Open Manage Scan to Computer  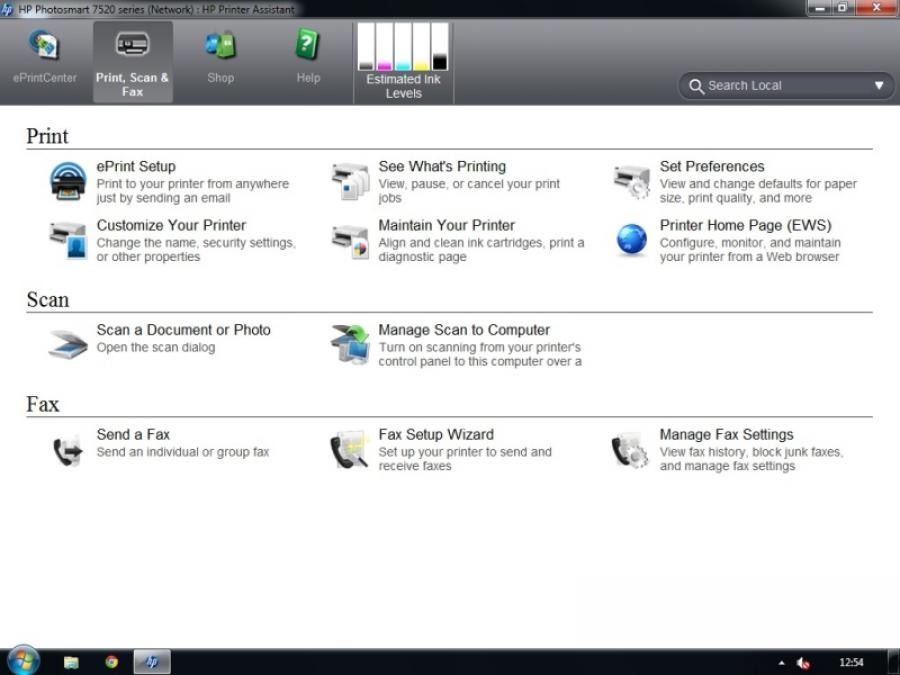click(464, 330)
